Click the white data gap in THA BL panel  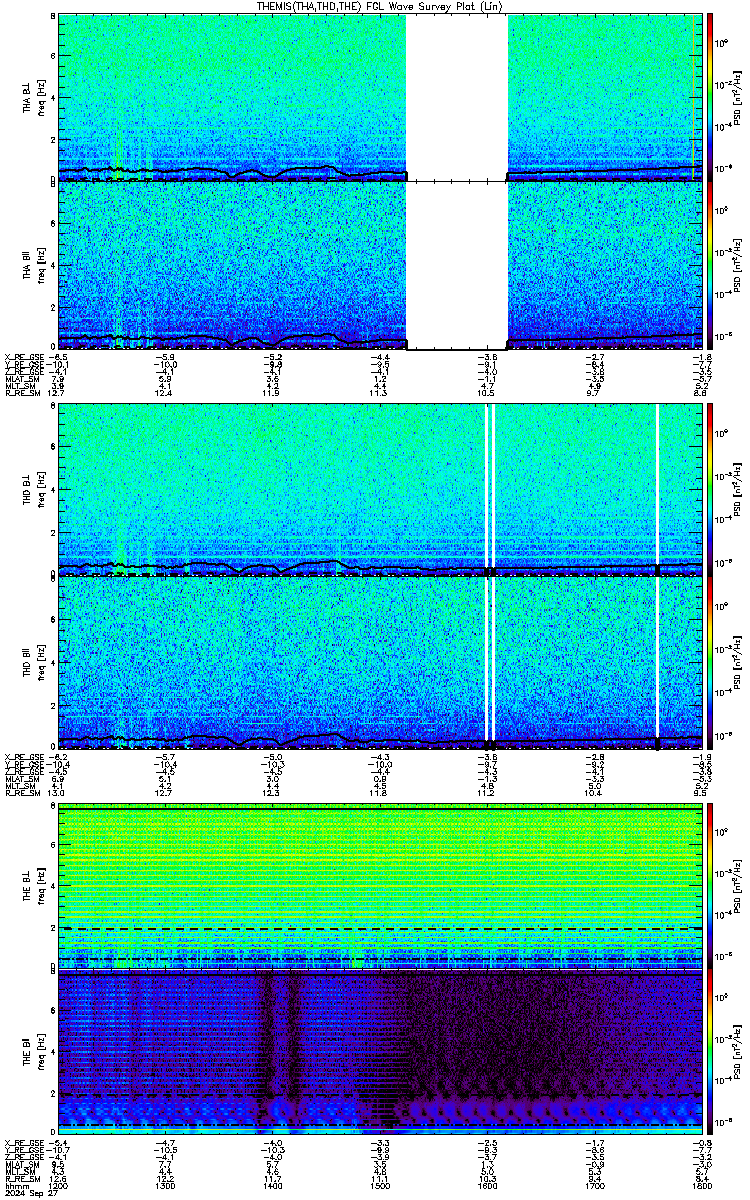[457, 97]
